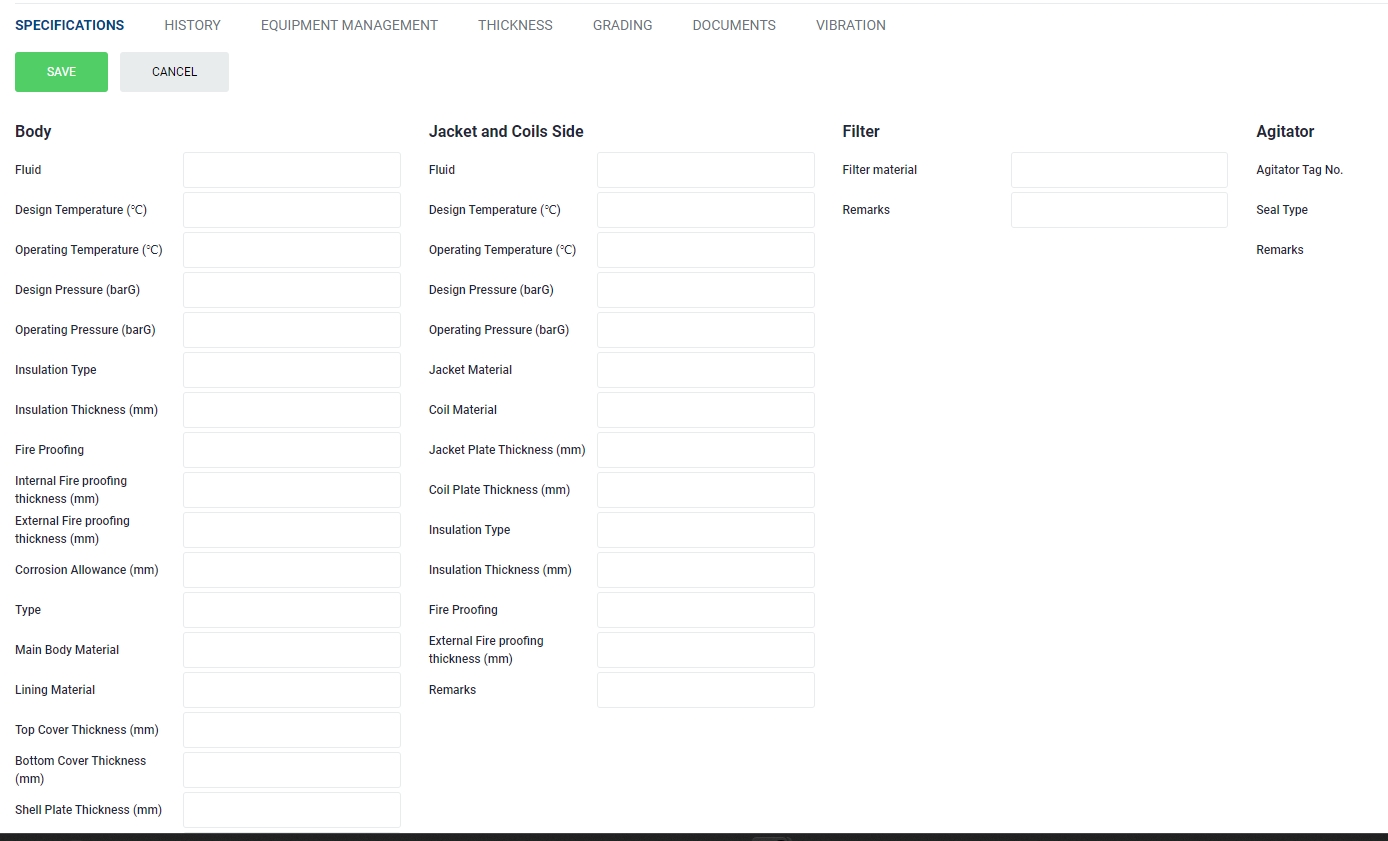Image resolution: width=1388 pixels, height=841 pixels.
Task: Switch to the History tab
Action: 192,25
